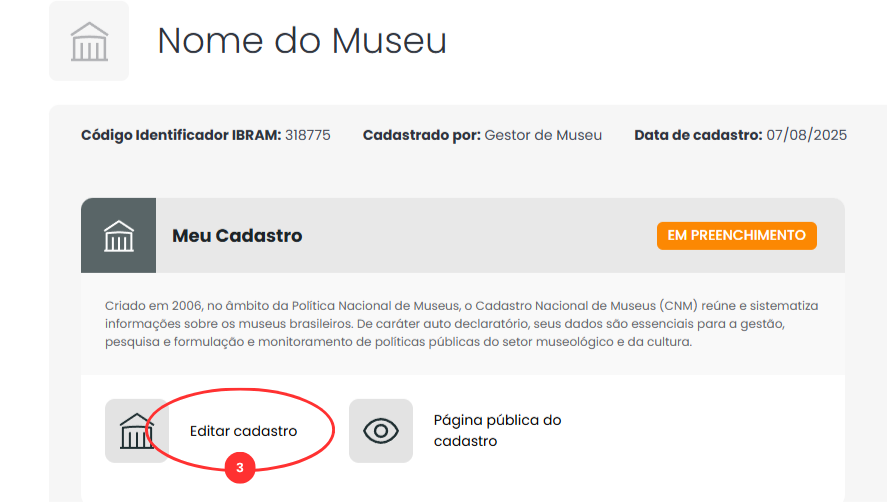Click the museum logo beside Nome do Museu
The width and height of the screenshot is (887, 502).
pos(89,41)
